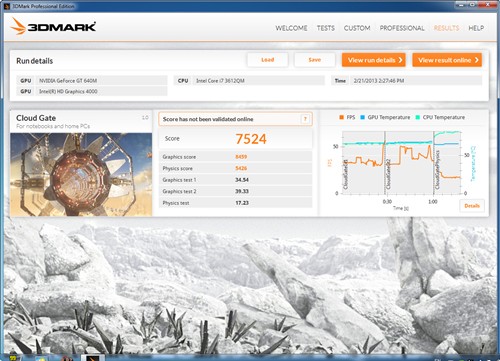Click the window's title bar app icon
This screenshot has width=500, height=361.
tap(7, 6)
